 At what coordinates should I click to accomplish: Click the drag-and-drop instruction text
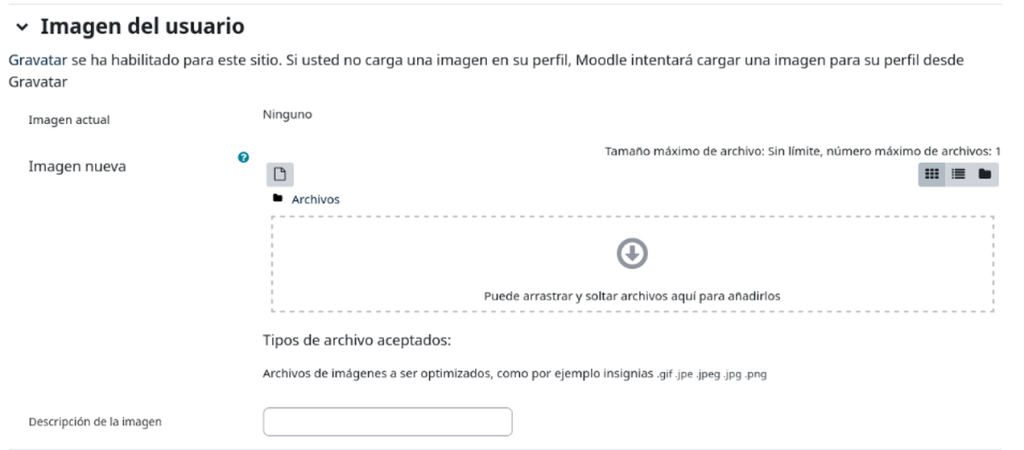pyautogui.click(x=631, y=296)
